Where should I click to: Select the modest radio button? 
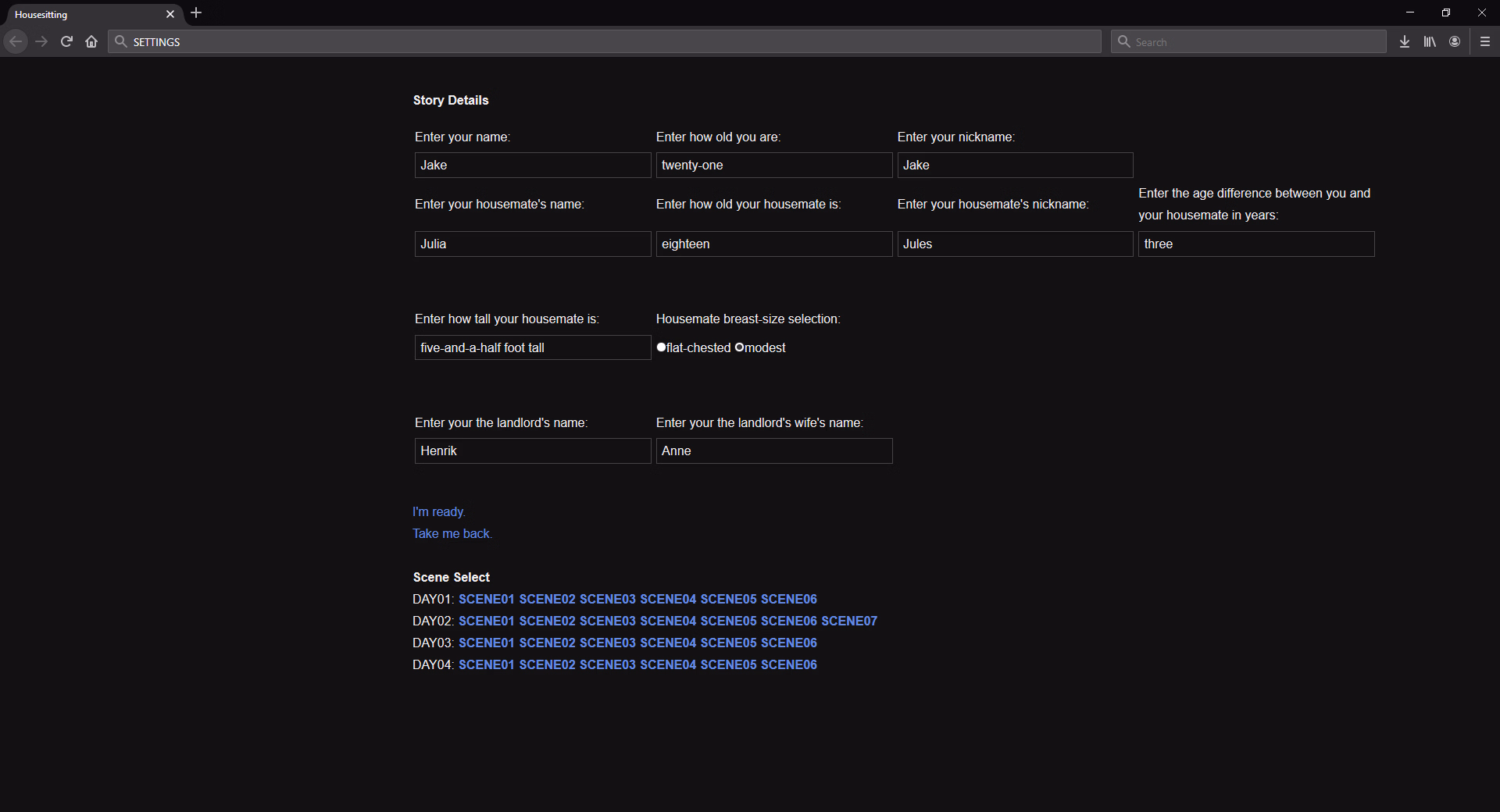click(741, 347)
